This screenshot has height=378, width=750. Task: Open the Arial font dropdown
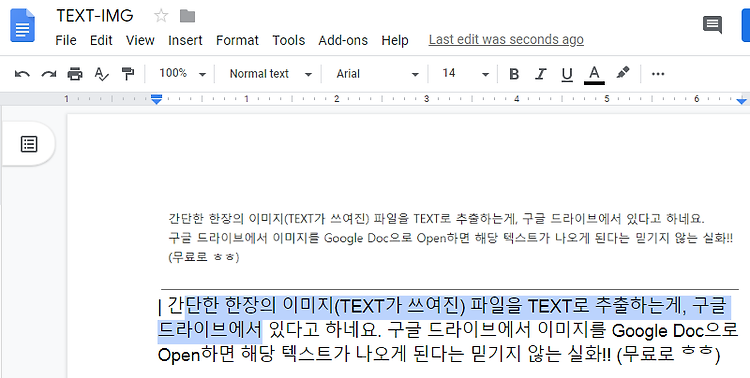pyautogui.click(x=377, y=74)
